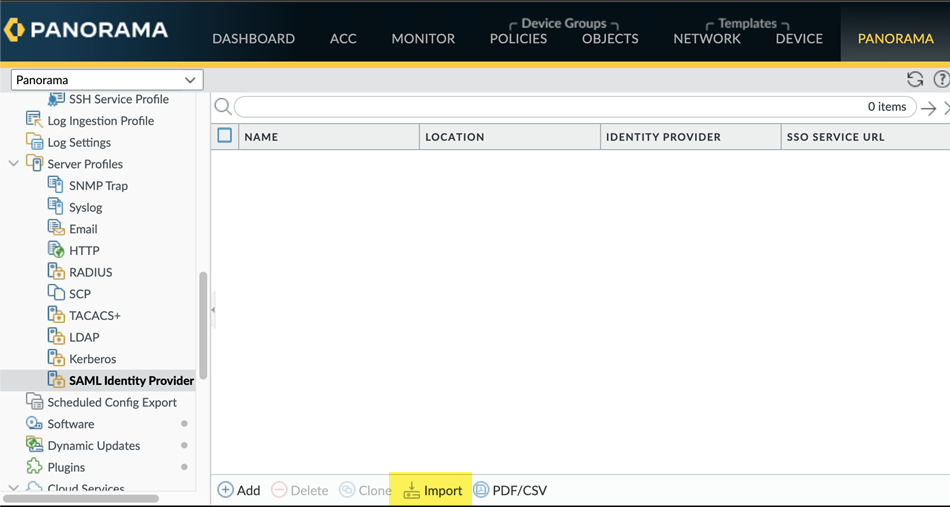Click the sidebar vertical scrollbar
Image resolution: width=950 pixels, height=507 pixels.
203,325
